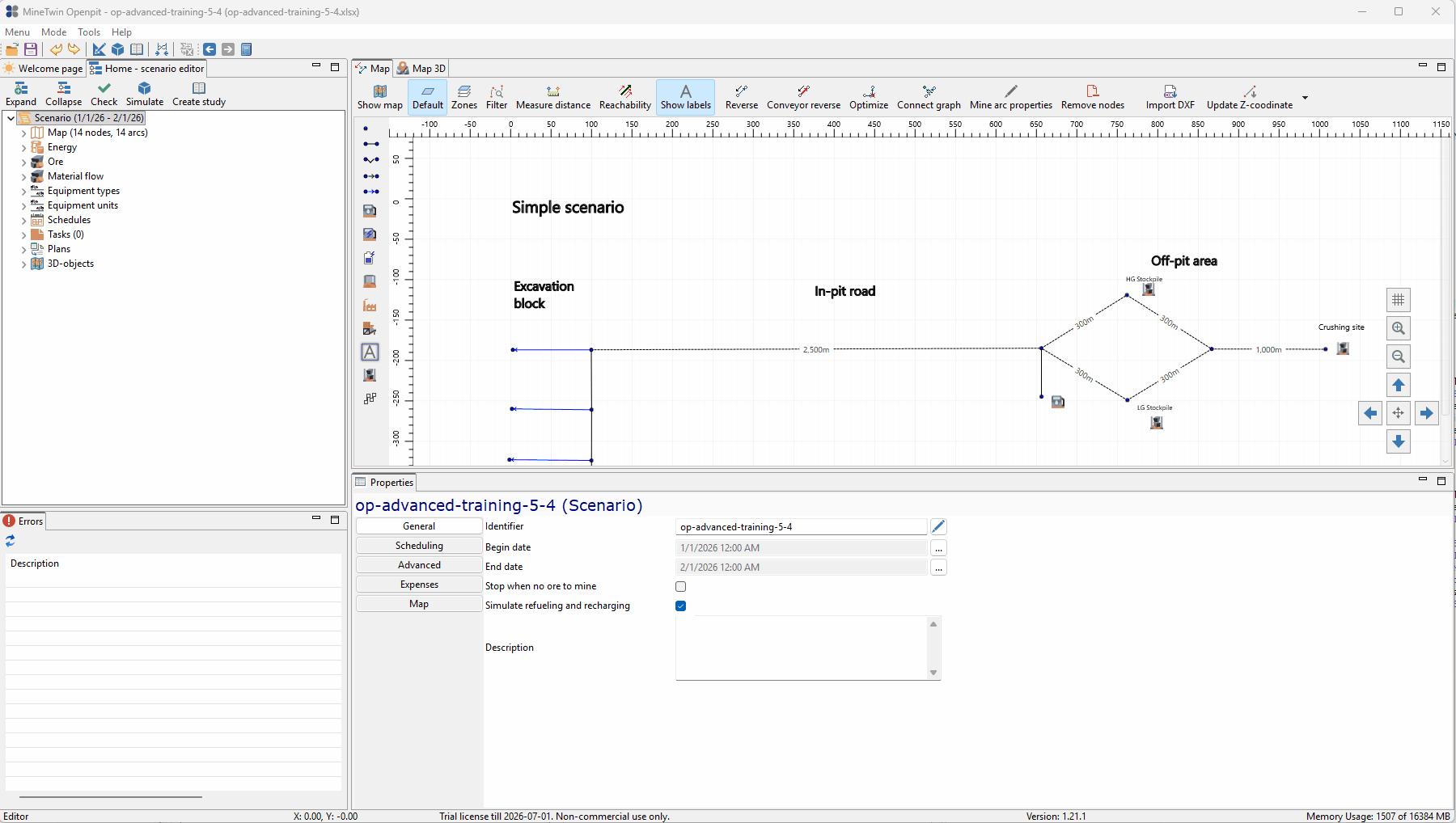Select the battery swap station tool

click(370, 257)
